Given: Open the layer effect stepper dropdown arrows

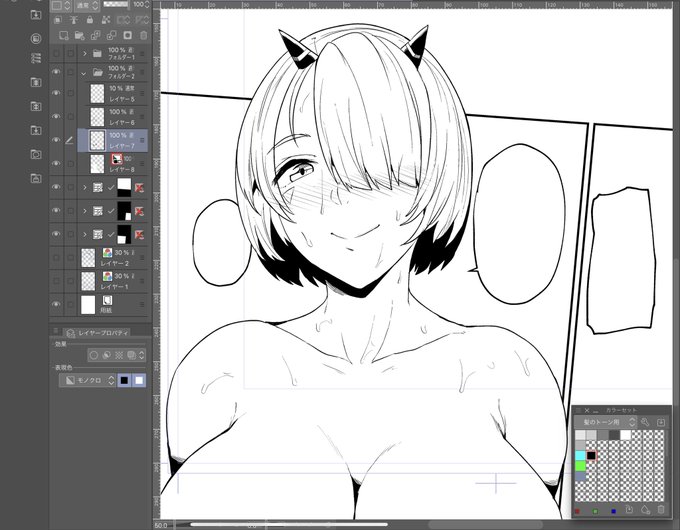Looking at the screenshot, I should click(141, 355).
